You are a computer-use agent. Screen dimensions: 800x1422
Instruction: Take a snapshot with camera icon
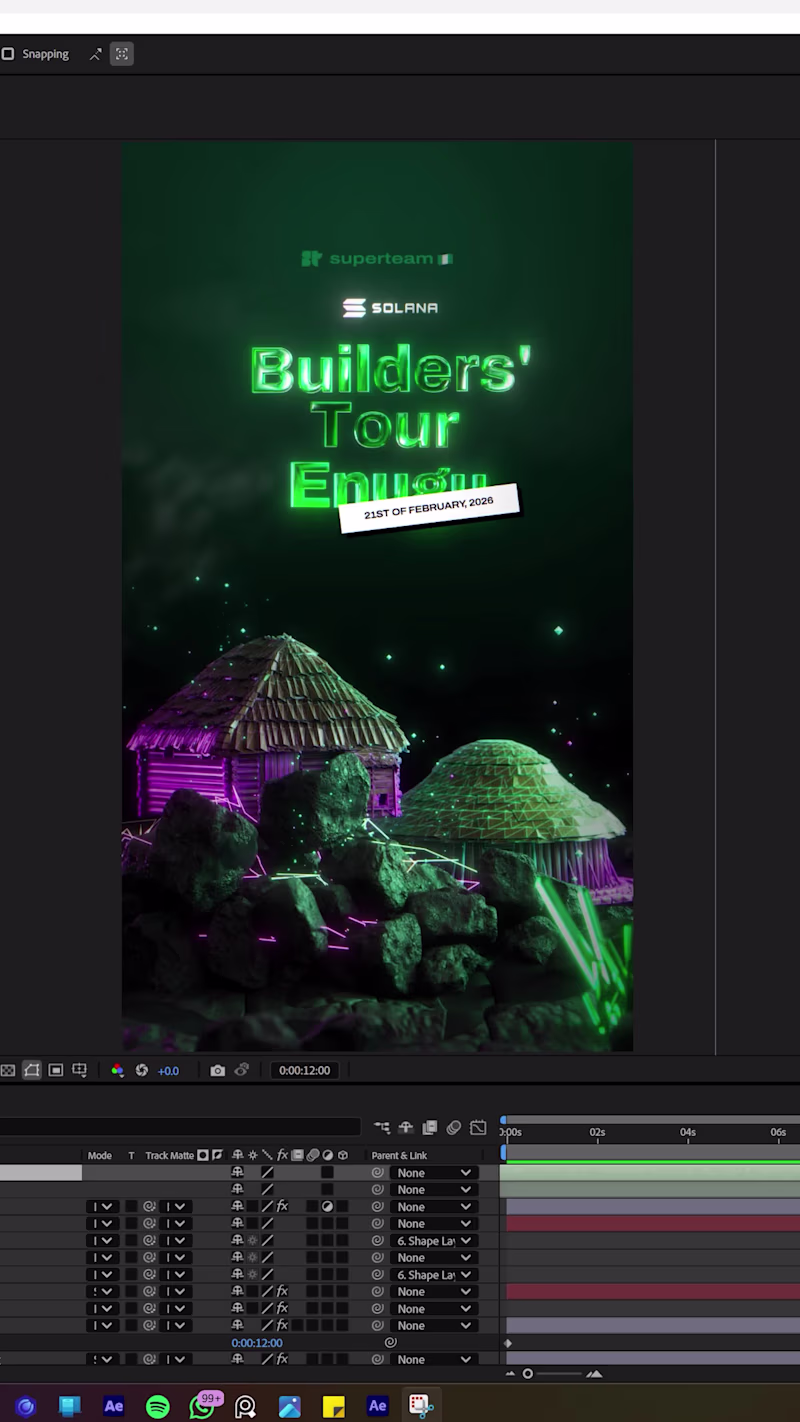(x=217, y=1070)
